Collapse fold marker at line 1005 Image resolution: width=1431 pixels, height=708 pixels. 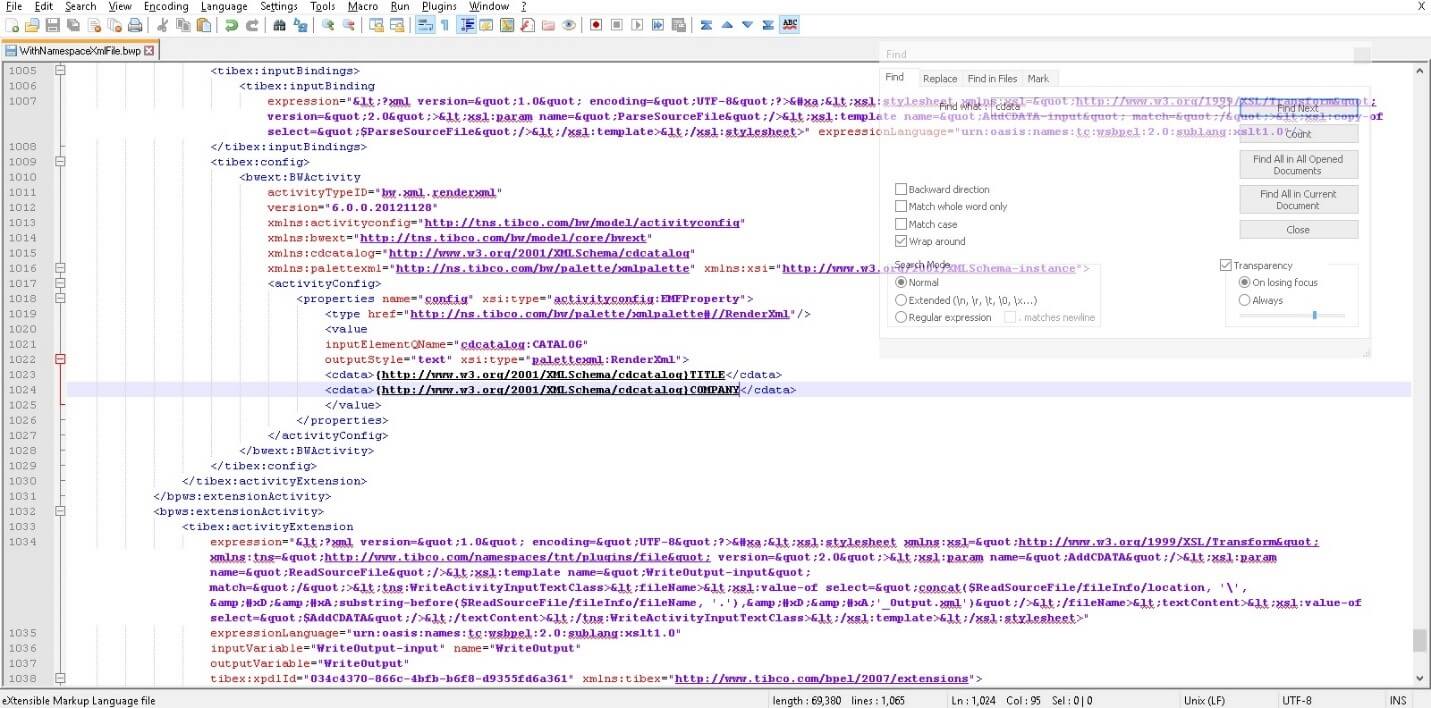pyautogui.click(x=60, y=71)
